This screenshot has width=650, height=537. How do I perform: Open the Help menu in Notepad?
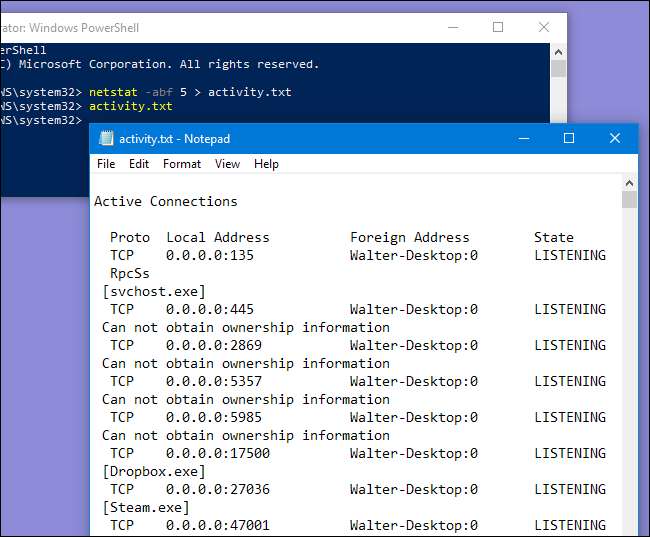point(266,164)
